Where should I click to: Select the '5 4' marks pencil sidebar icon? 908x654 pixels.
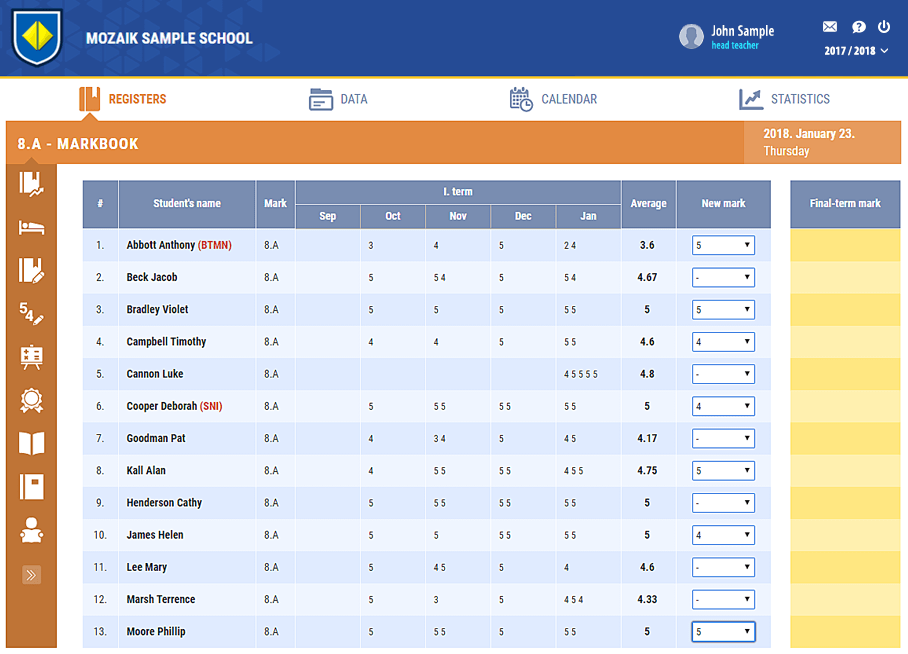pyautogui.click(x=32, y=314)
